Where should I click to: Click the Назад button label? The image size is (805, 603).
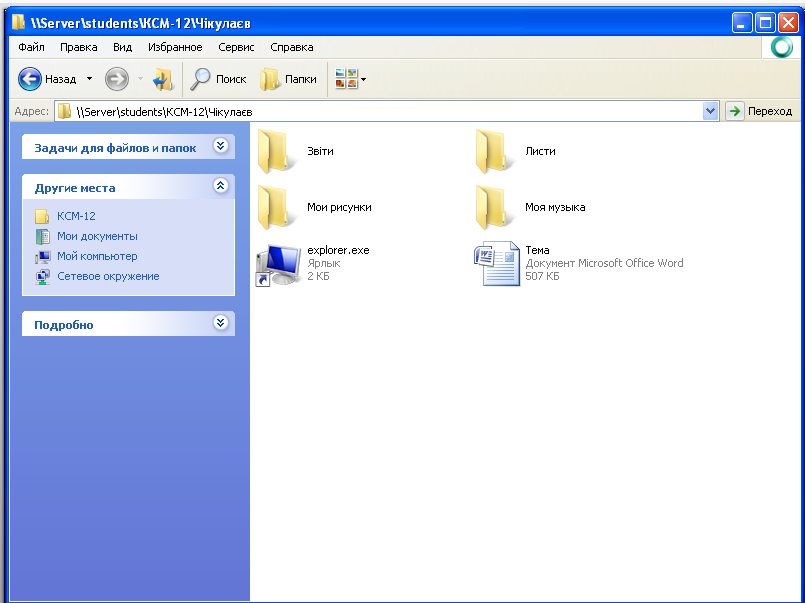[x=61, y=79]
